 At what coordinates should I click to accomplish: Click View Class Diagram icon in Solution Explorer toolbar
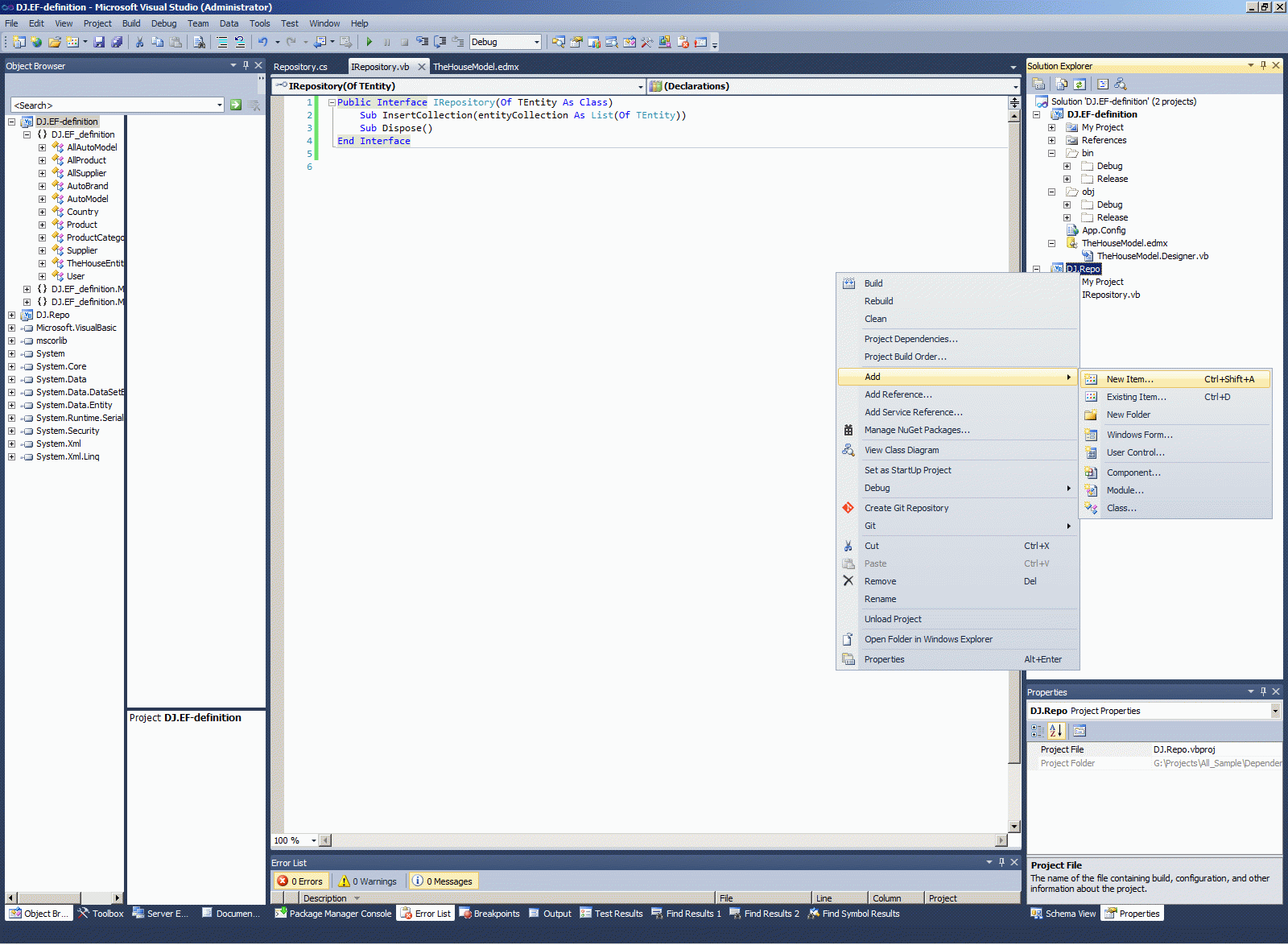tap(1121, 84)
